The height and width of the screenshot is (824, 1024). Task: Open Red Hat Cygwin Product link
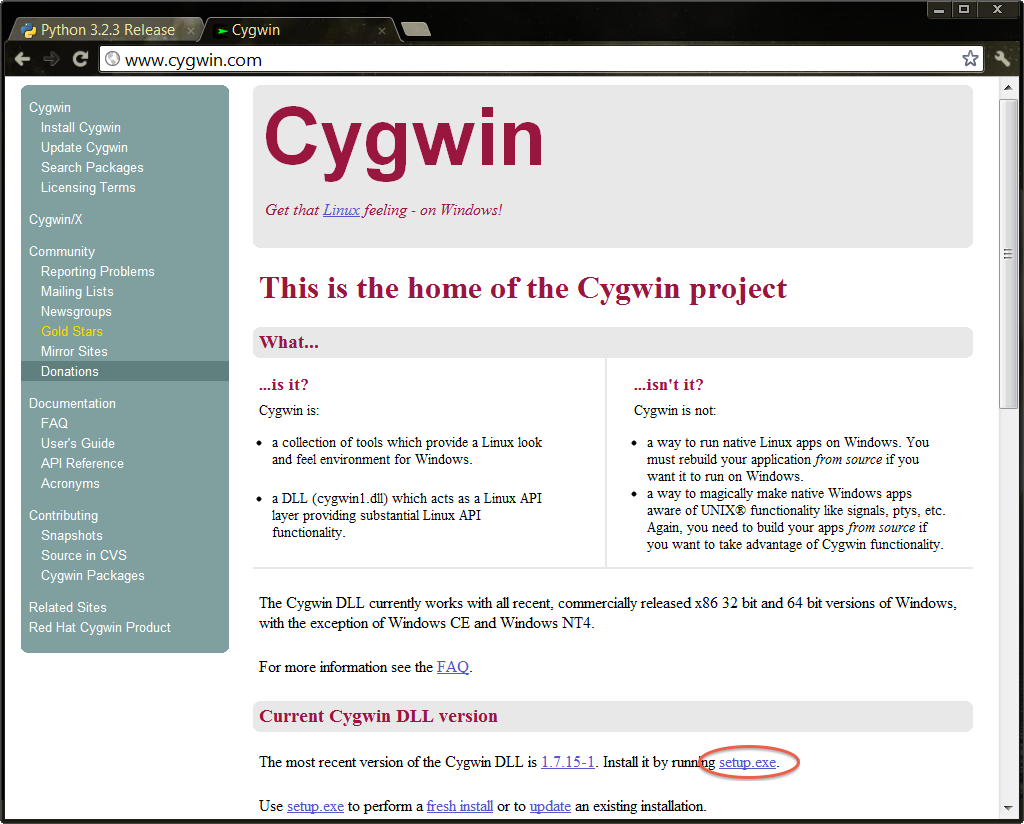click(99, 627)
